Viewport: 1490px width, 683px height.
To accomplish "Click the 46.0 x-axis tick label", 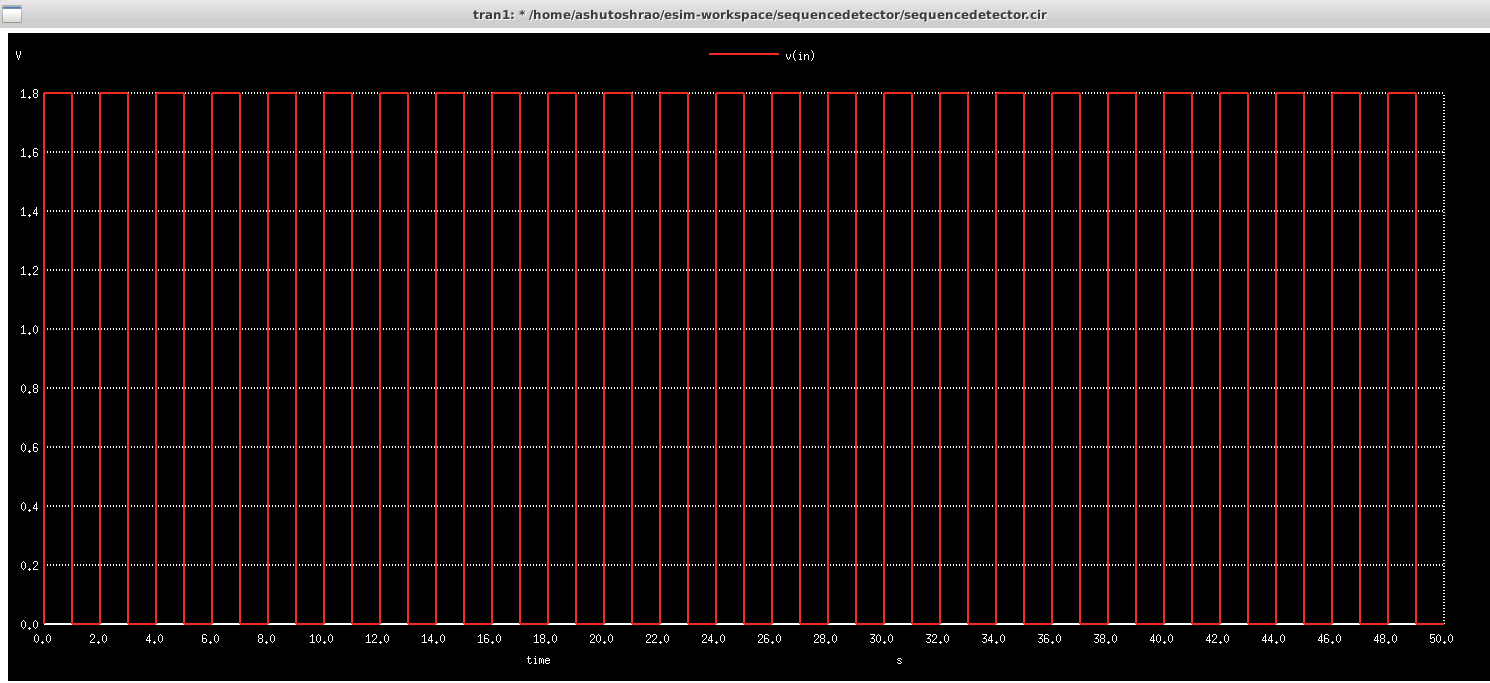I will 1329,638.
